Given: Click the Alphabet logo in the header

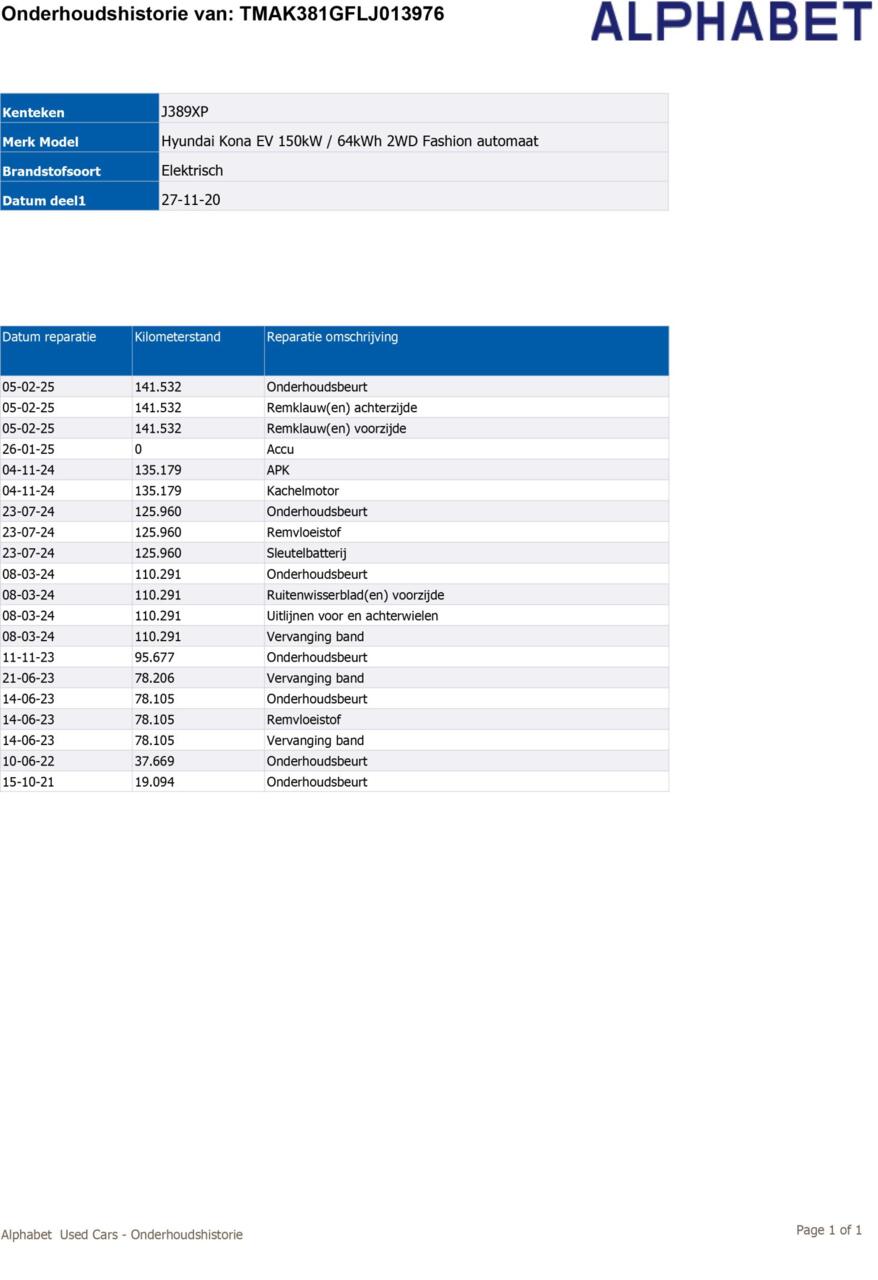Looking at the screenshot, I should (731, 22).
